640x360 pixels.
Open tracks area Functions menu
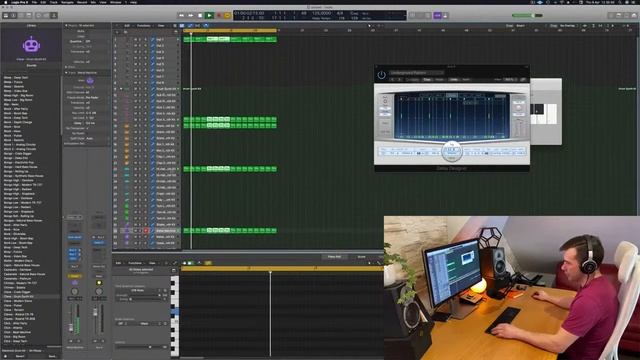(x=143, y=26)
